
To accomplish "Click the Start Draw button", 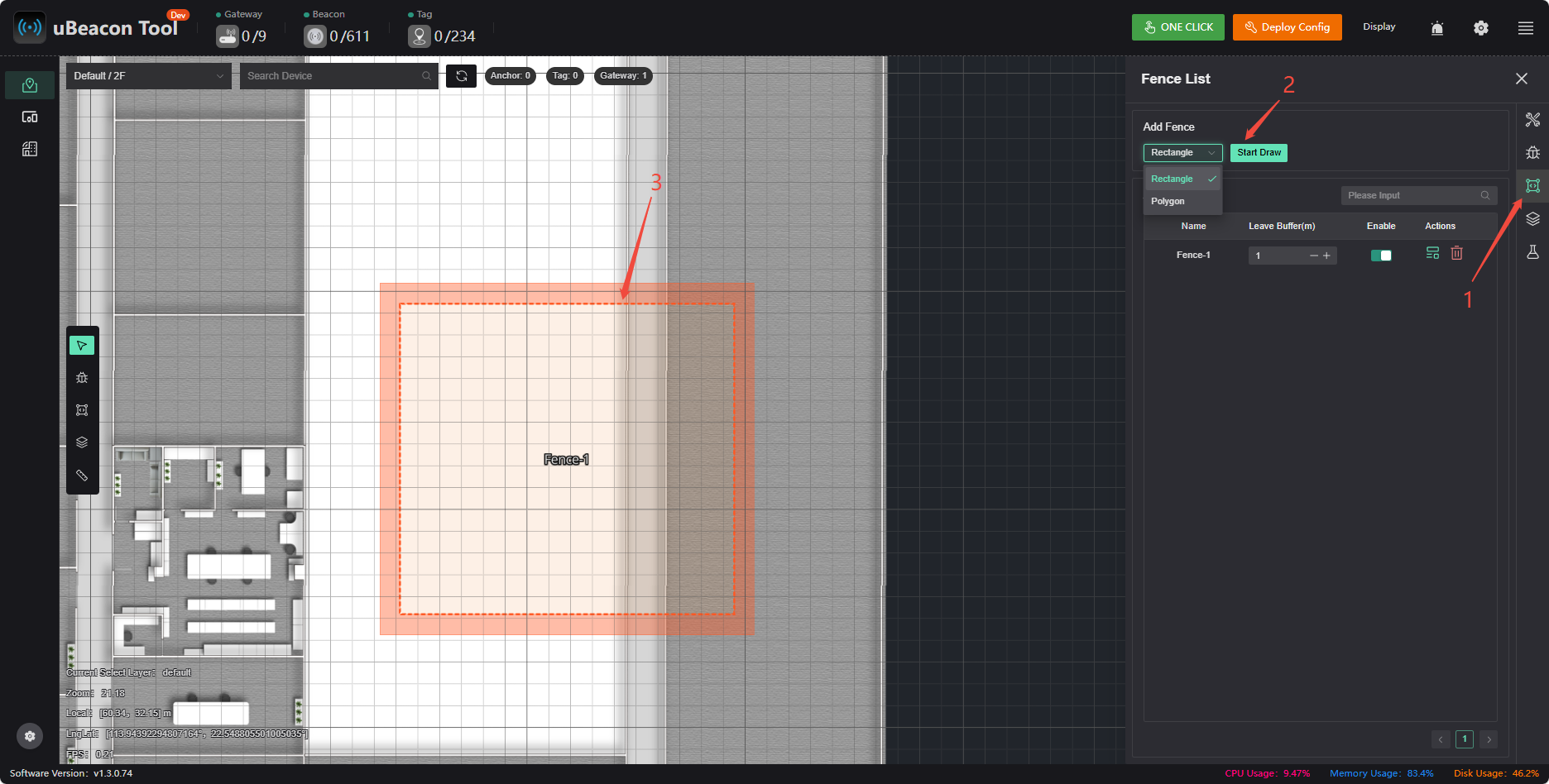I will tap(1259, 153).
